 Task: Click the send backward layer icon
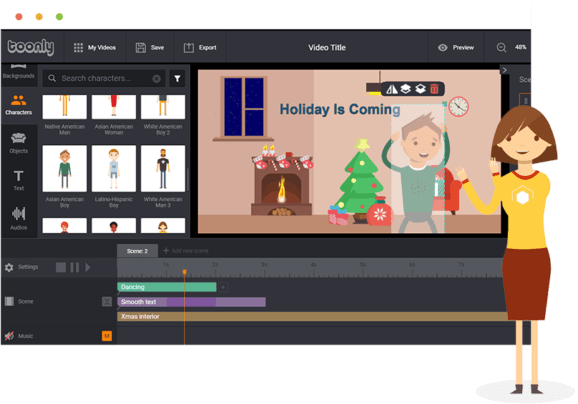click(x=420, y=89)
